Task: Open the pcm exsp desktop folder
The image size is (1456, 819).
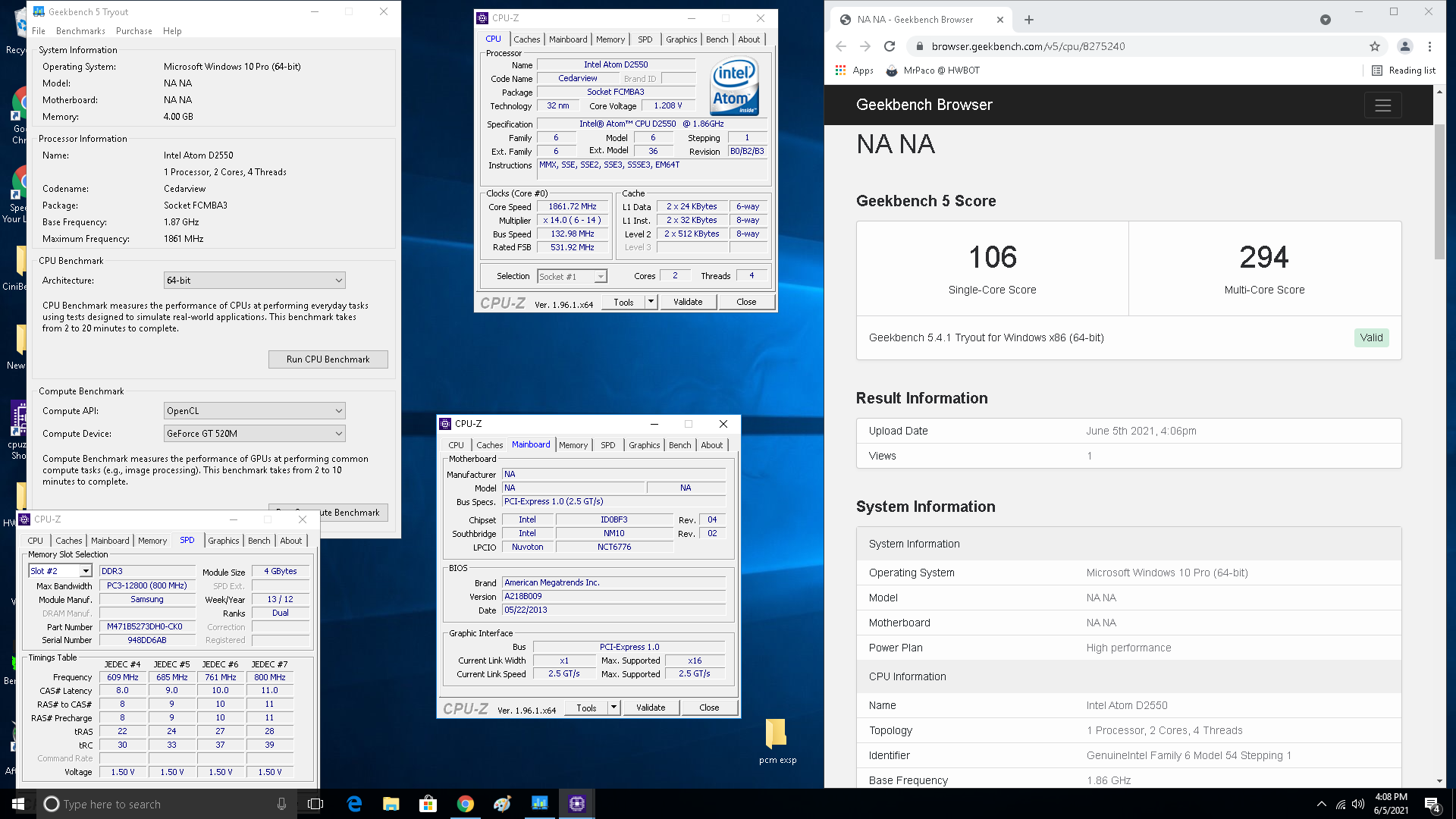Action: coord(777,740)
